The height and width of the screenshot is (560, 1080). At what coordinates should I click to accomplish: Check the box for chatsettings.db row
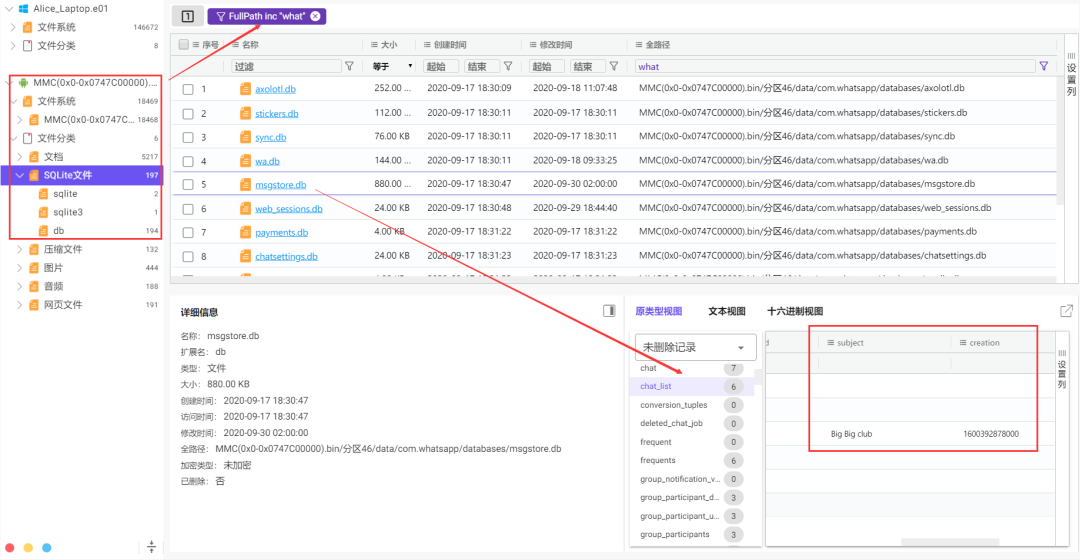tap(188, 257)
